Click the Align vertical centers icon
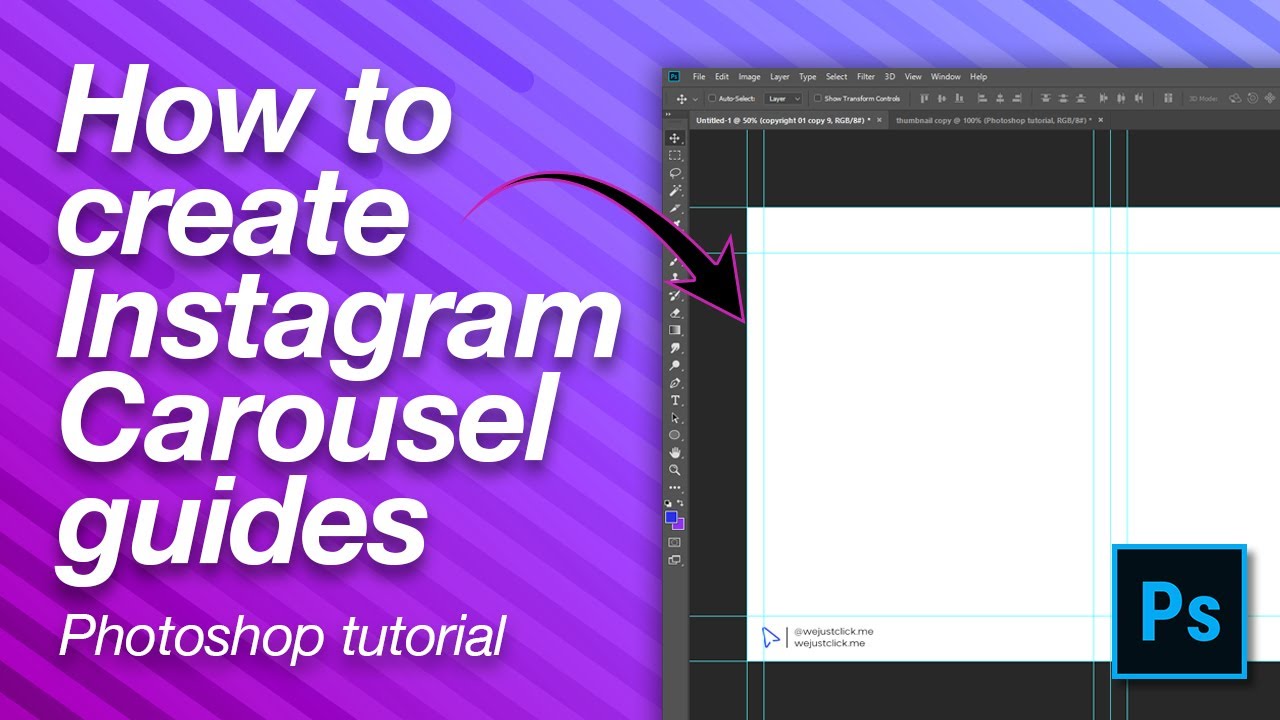 click(942, 98)
